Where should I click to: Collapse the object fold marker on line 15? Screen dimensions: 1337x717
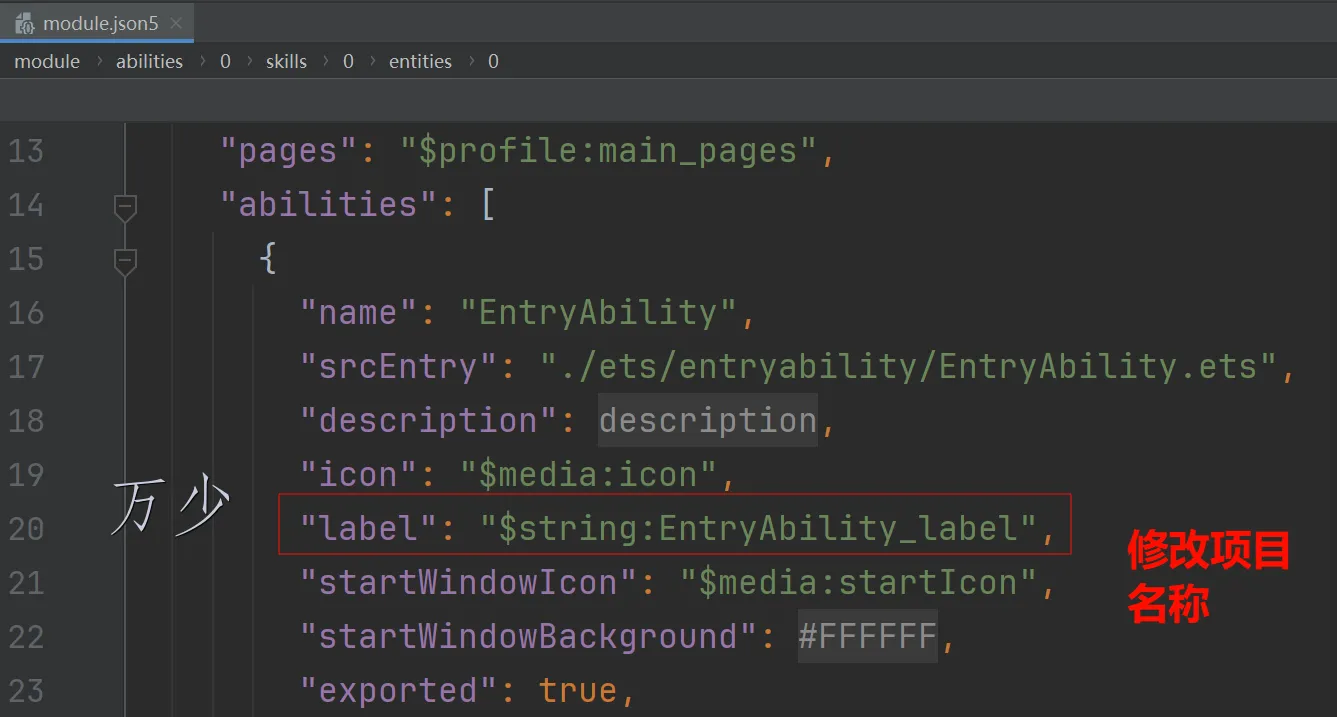(125, 261)
